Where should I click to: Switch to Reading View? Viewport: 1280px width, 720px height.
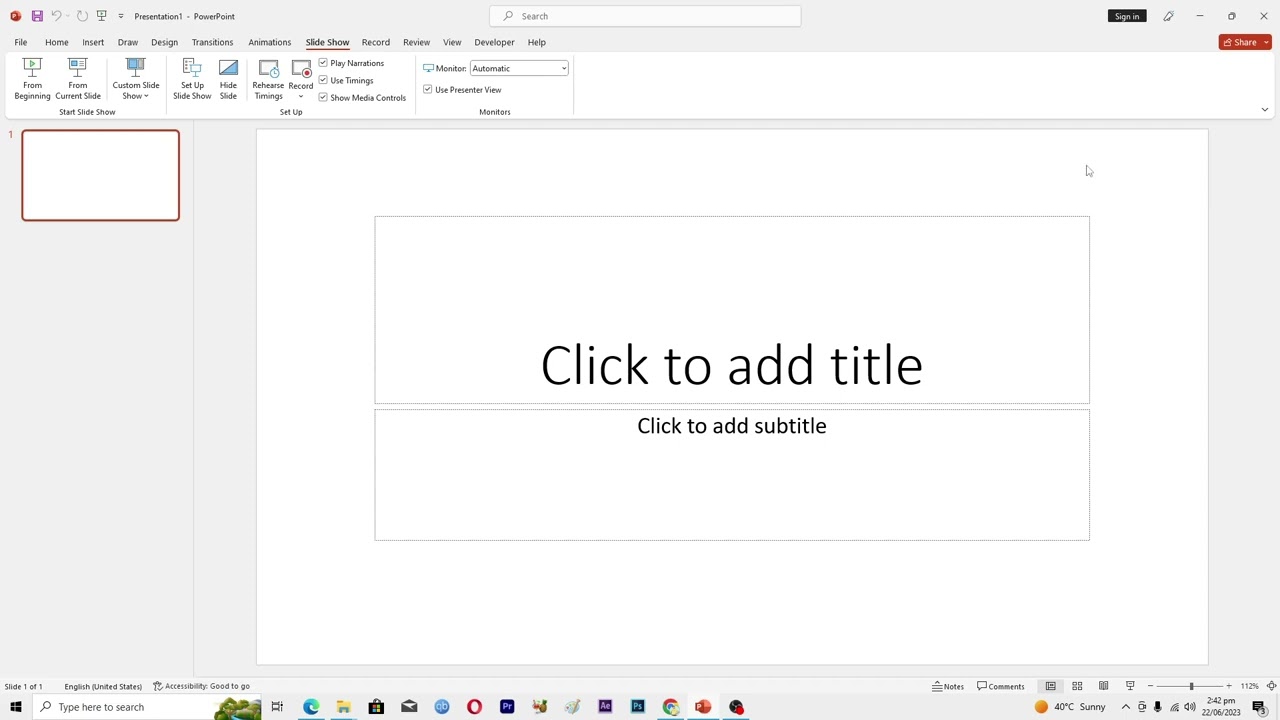(1103, 686)
